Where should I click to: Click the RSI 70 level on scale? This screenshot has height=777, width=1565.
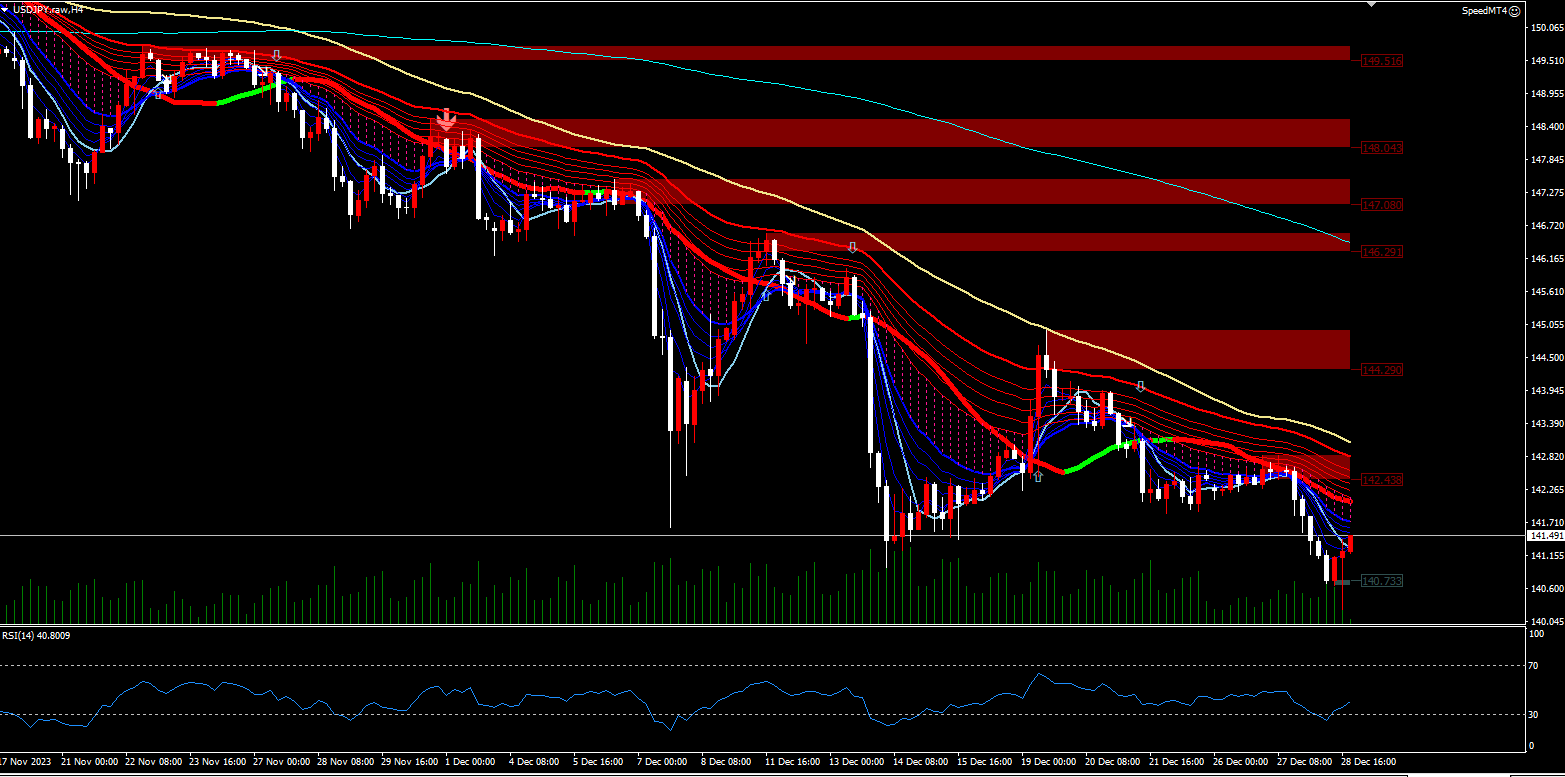click(x=1532, y=664)
